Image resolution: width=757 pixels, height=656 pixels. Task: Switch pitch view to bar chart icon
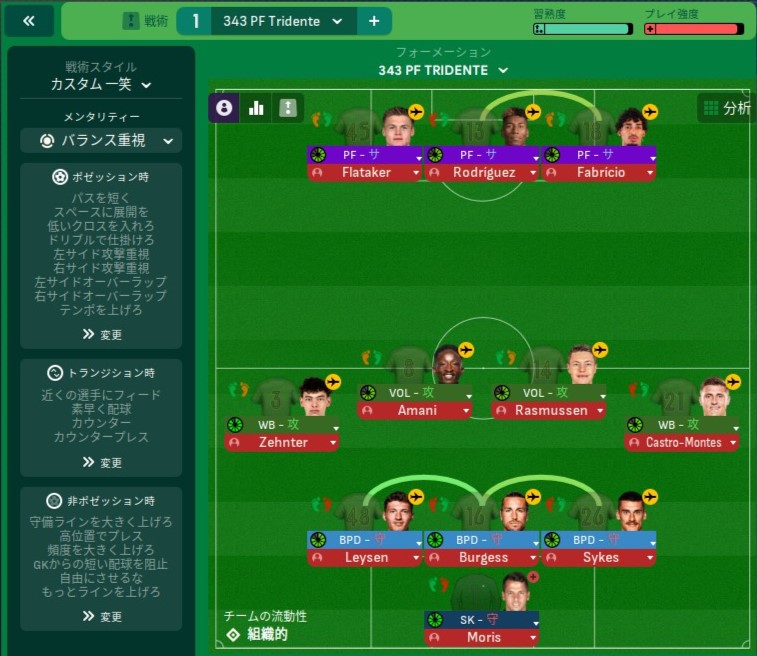click(x=256, y=108)
